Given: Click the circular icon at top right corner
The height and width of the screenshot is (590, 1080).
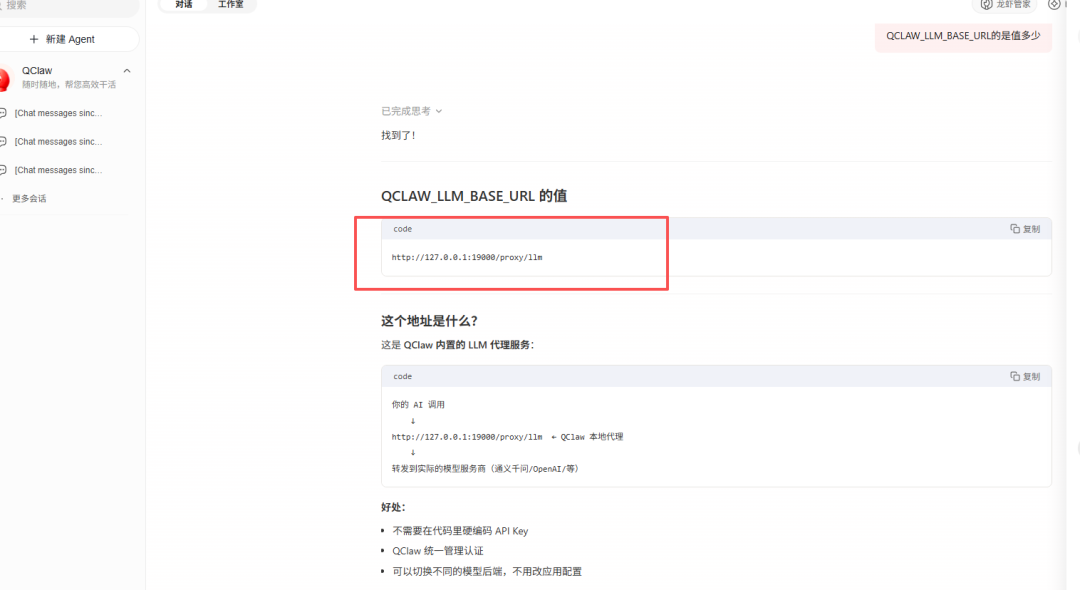Looking at the screenshot, I should point(1054,4).
